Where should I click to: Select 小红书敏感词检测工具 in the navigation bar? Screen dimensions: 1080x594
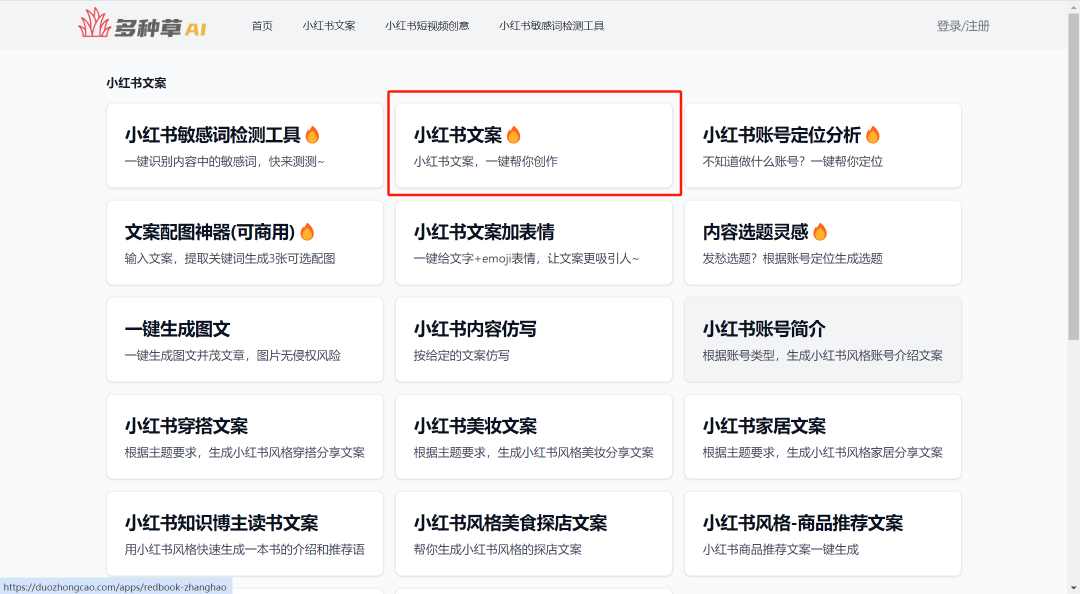point(553,26)
